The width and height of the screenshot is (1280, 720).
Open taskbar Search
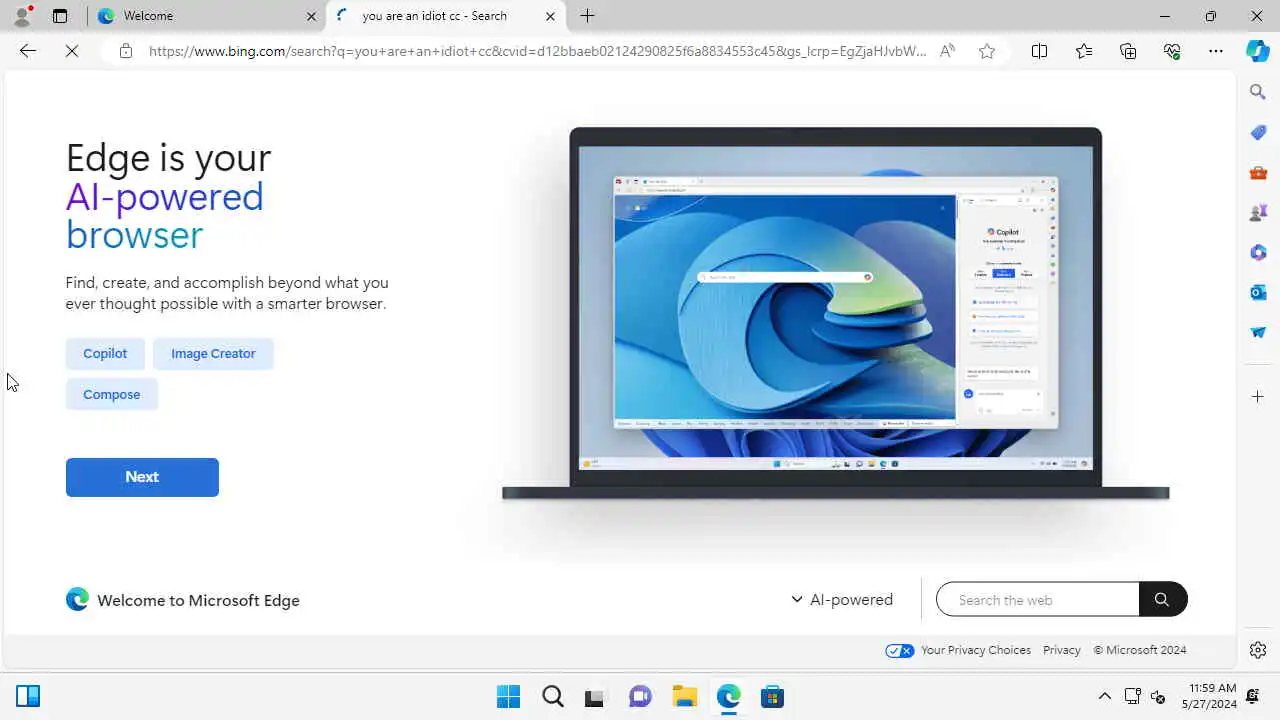(552, 696)
